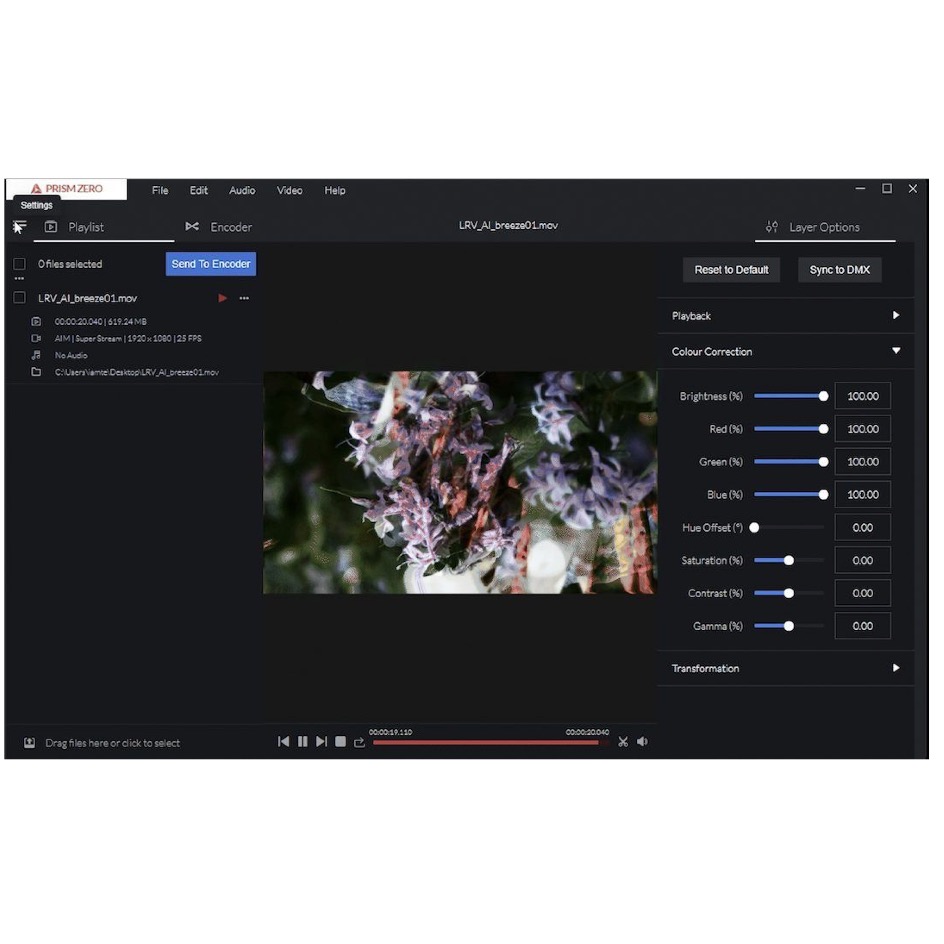Click the Blue value input field
Screen dimensions: 944x944
pyautogui.click(x=863, y=495)
